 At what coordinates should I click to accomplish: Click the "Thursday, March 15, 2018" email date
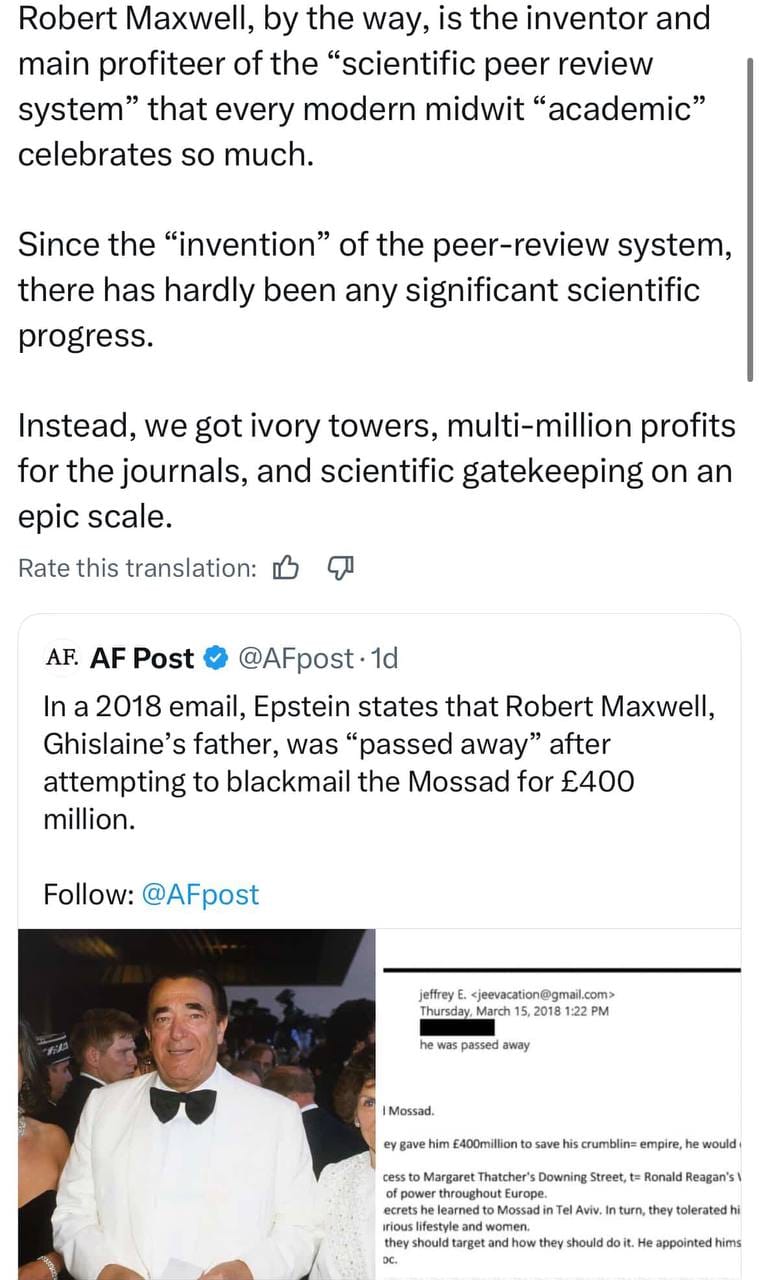[x=514, y=1010]
